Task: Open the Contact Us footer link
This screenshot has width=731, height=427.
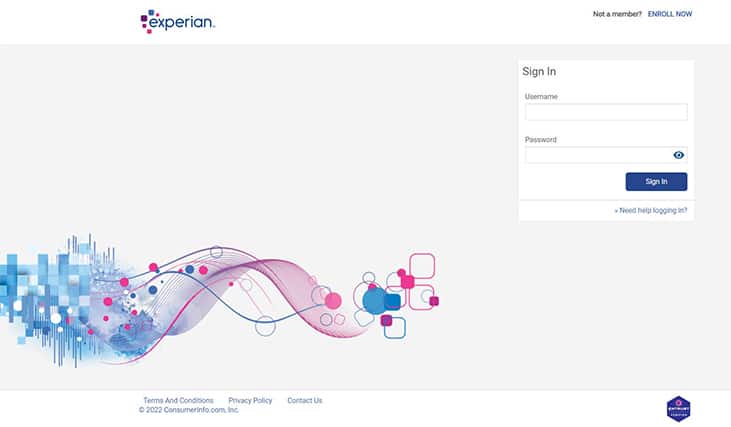Action: click(304, 400)
